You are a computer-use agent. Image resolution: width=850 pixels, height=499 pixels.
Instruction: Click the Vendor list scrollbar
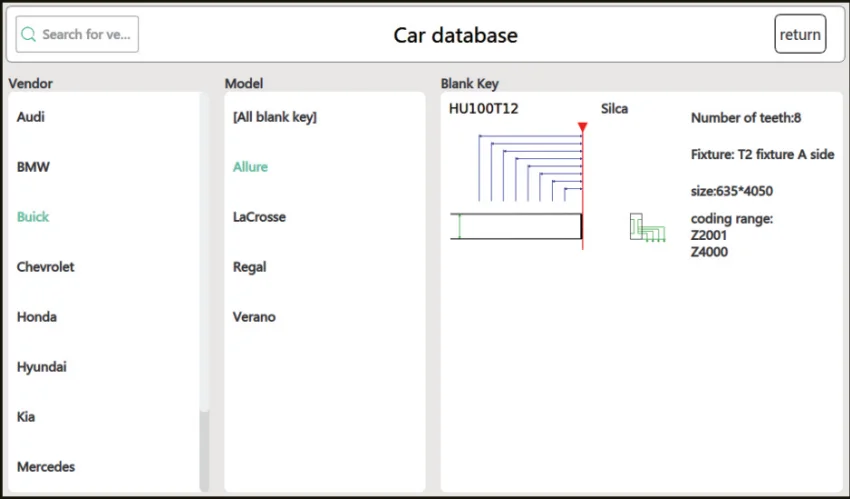click(204, 451)
